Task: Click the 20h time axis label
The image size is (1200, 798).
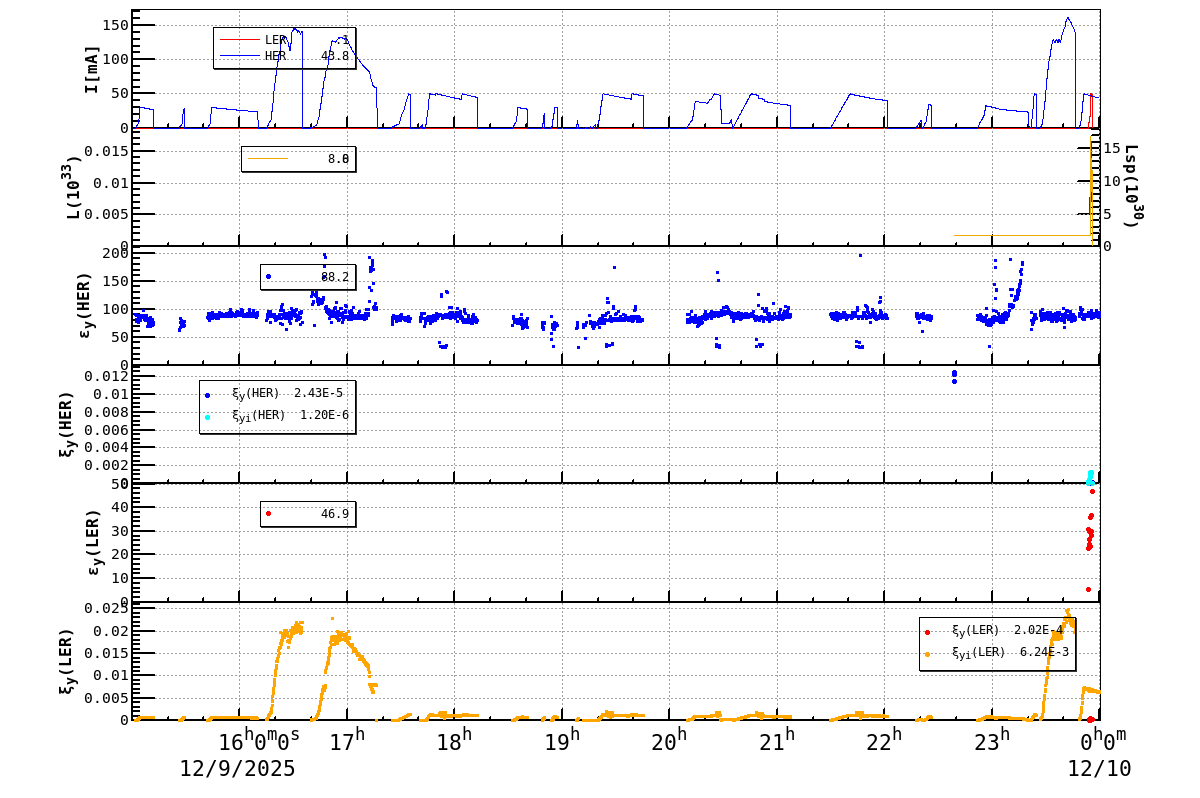Action: [x=669, y=741]
